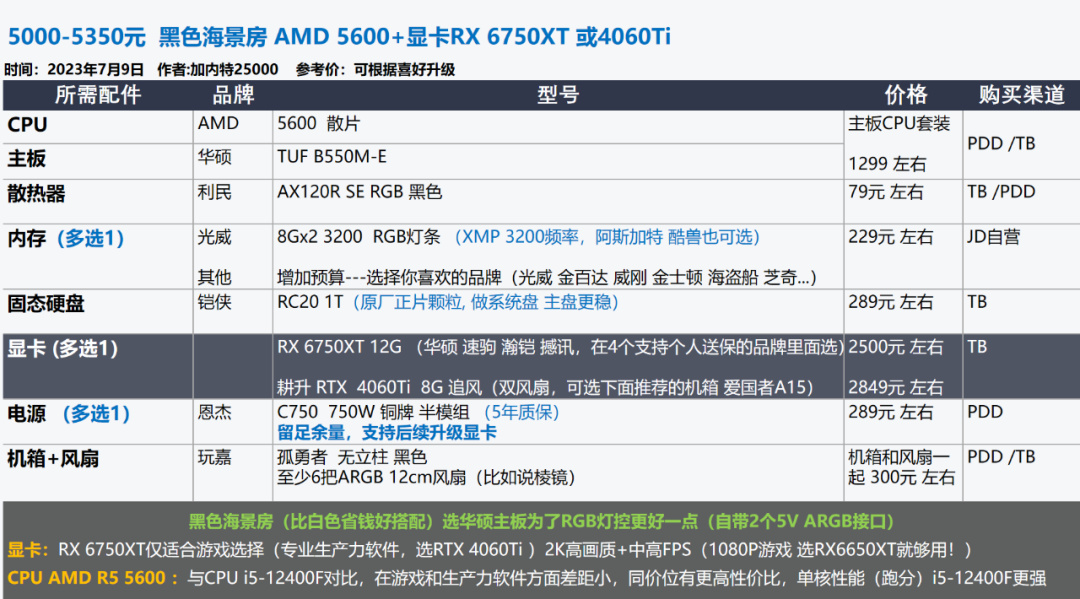This screenshot has width=1080, height=599.
Task: Click the "2849元 左右" price text
Action: pyautogui.click(x=895, y=388)
